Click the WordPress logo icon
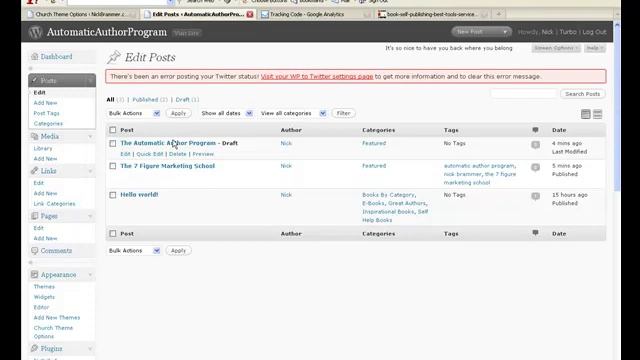This screenshot has height=360, width=640. click(36, 32)
